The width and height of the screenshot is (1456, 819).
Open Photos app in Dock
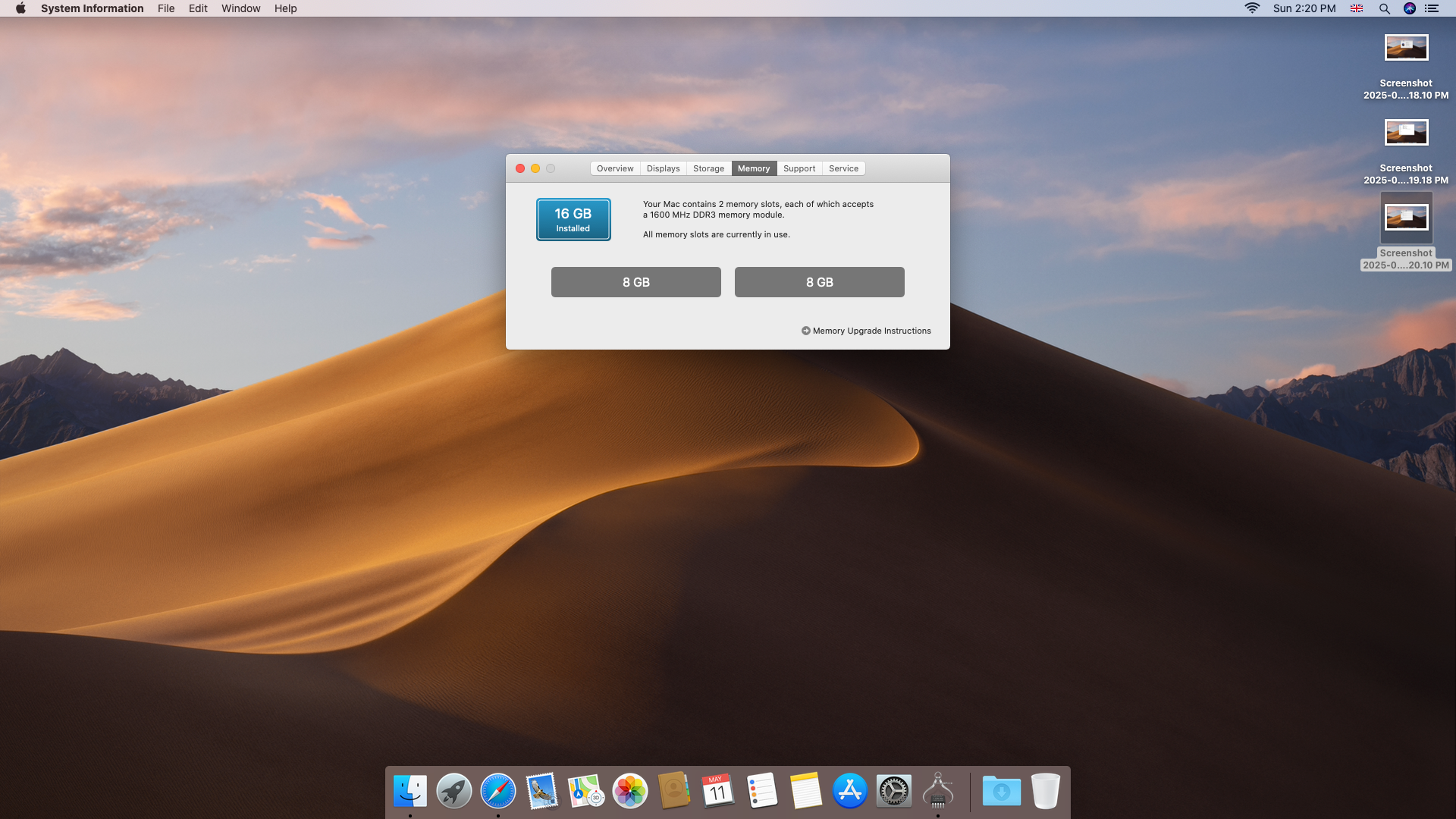[x=630, y=791]
